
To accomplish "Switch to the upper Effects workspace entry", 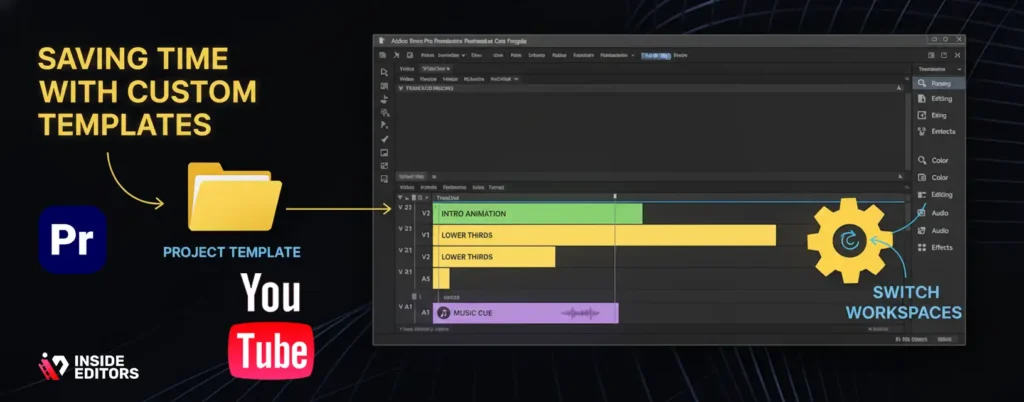I will 936,131.
